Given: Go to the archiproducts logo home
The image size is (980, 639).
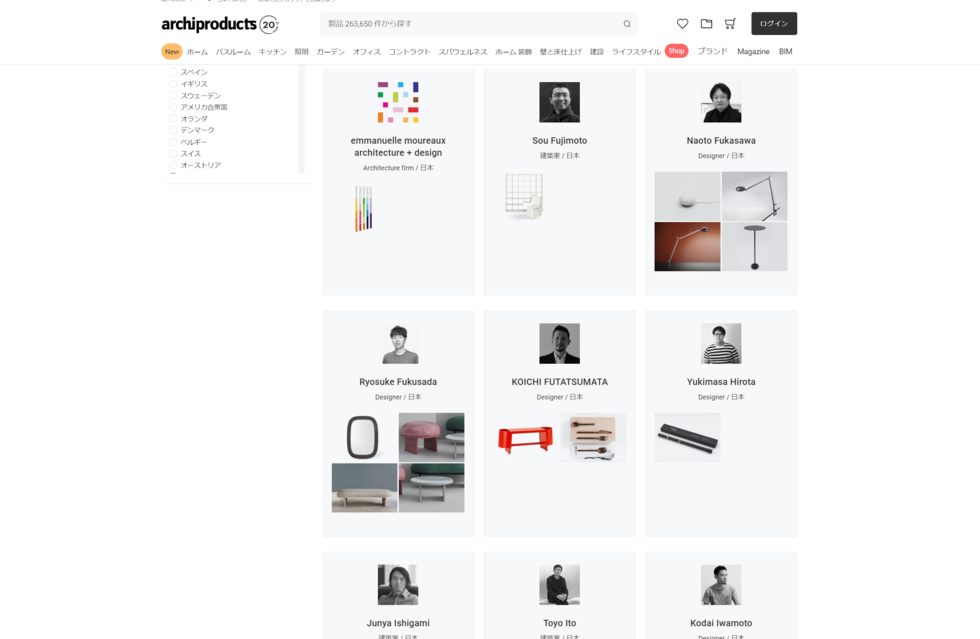Looking at the screenshot, I should click(x=219, y=24).
